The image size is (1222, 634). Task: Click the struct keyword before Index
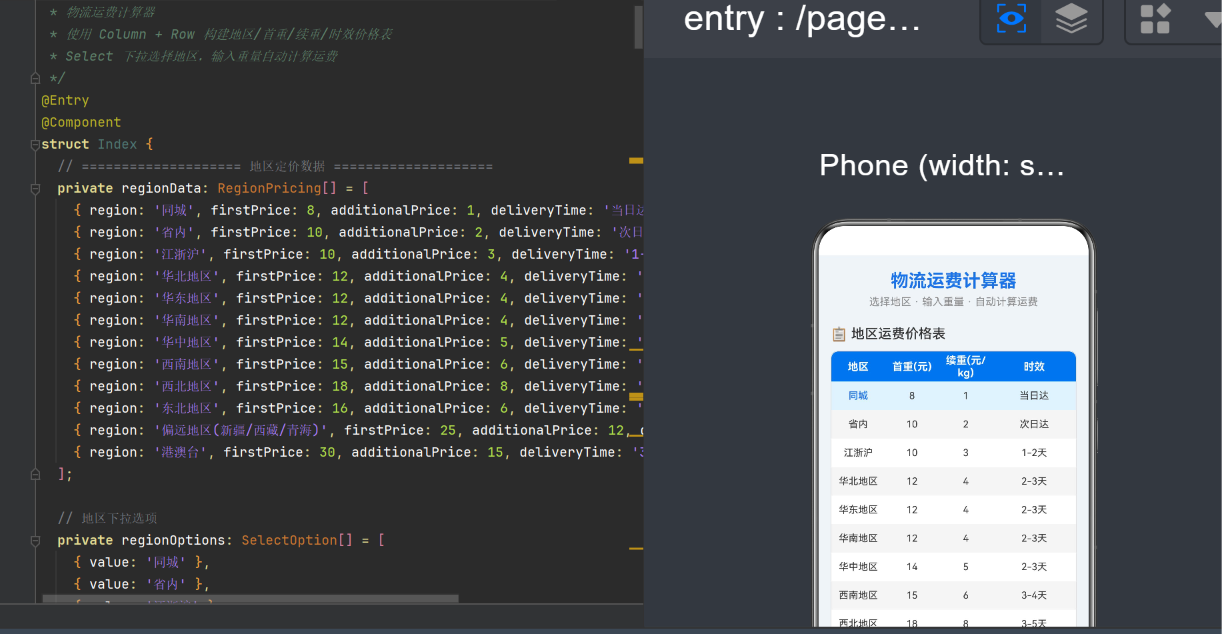(65, 145)
